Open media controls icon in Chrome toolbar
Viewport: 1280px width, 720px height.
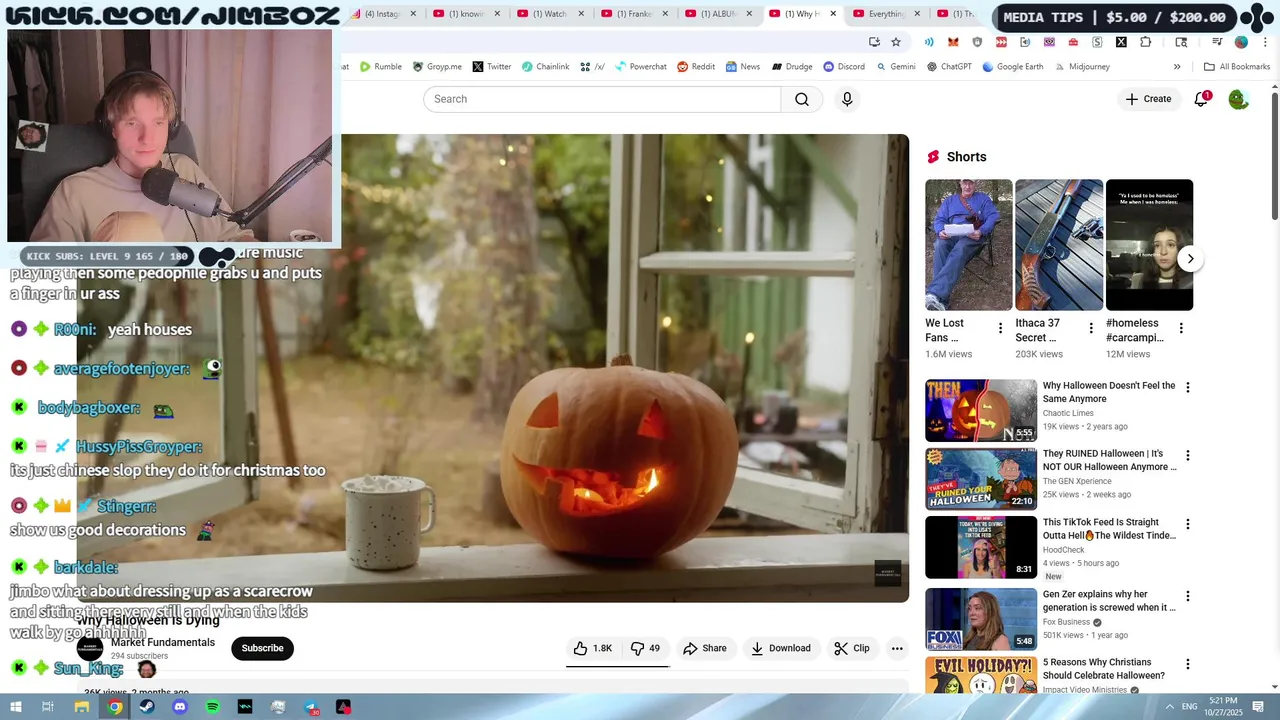pos(1217,42)
